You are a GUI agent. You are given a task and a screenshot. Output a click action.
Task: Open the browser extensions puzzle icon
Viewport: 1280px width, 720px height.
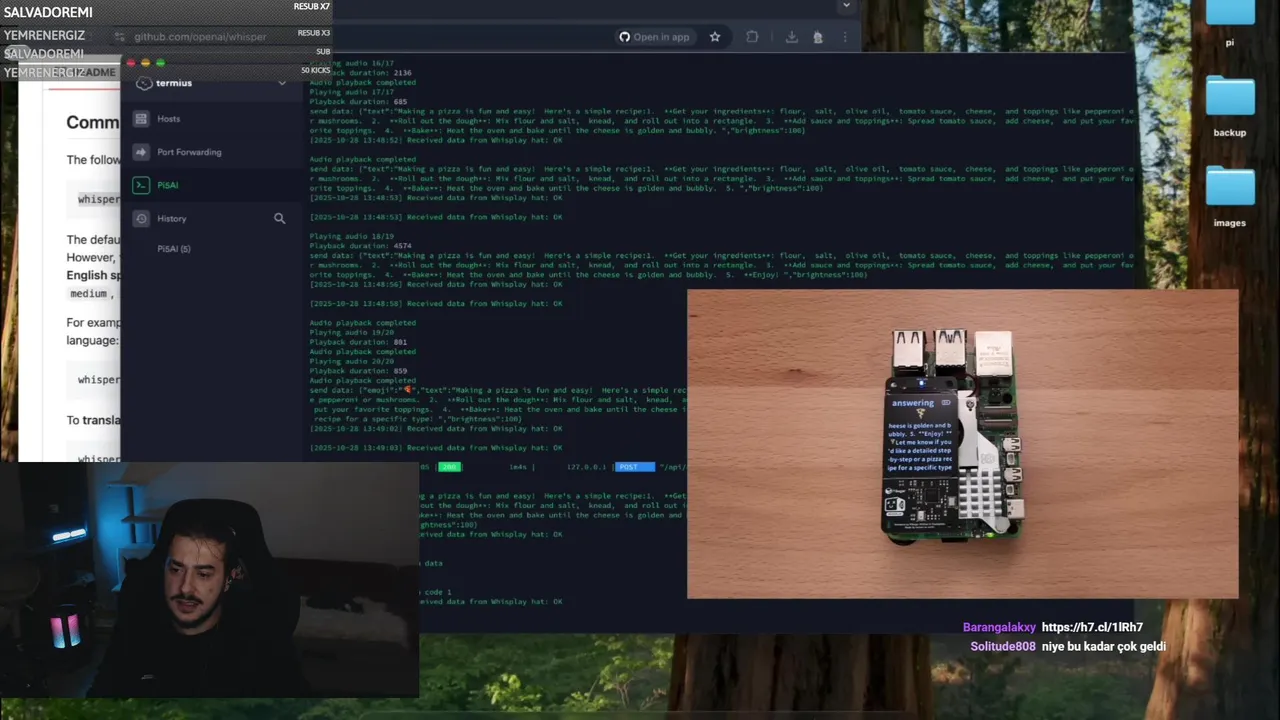(752, 37)
